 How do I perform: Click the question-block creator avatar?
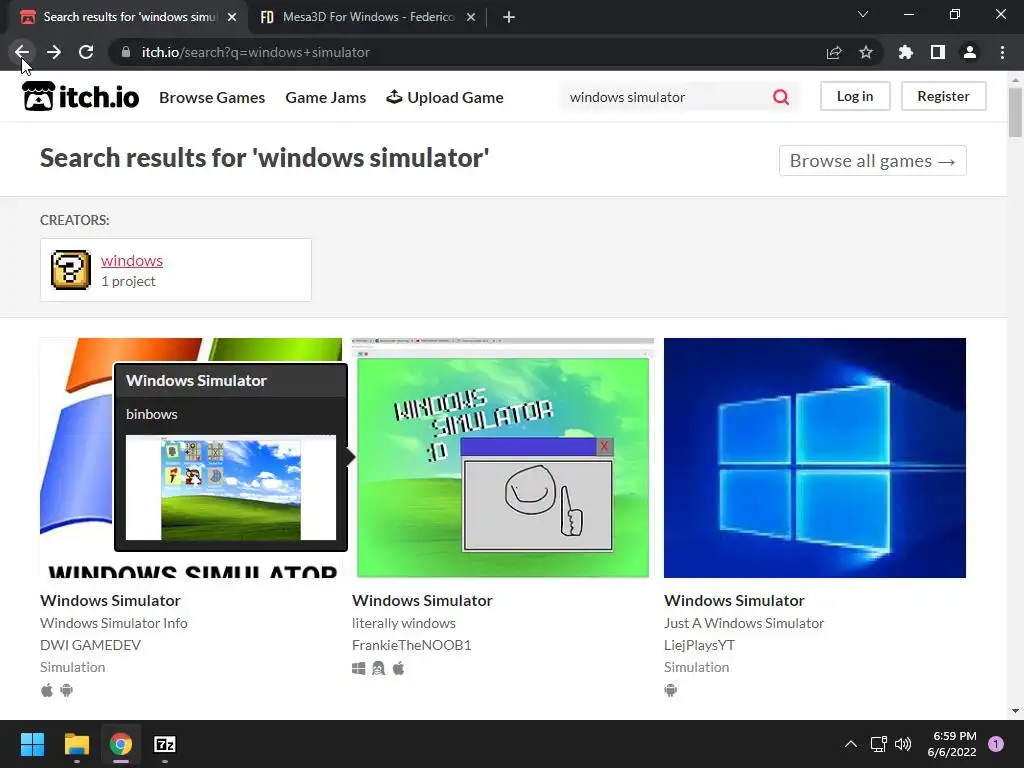pos(71,270)
